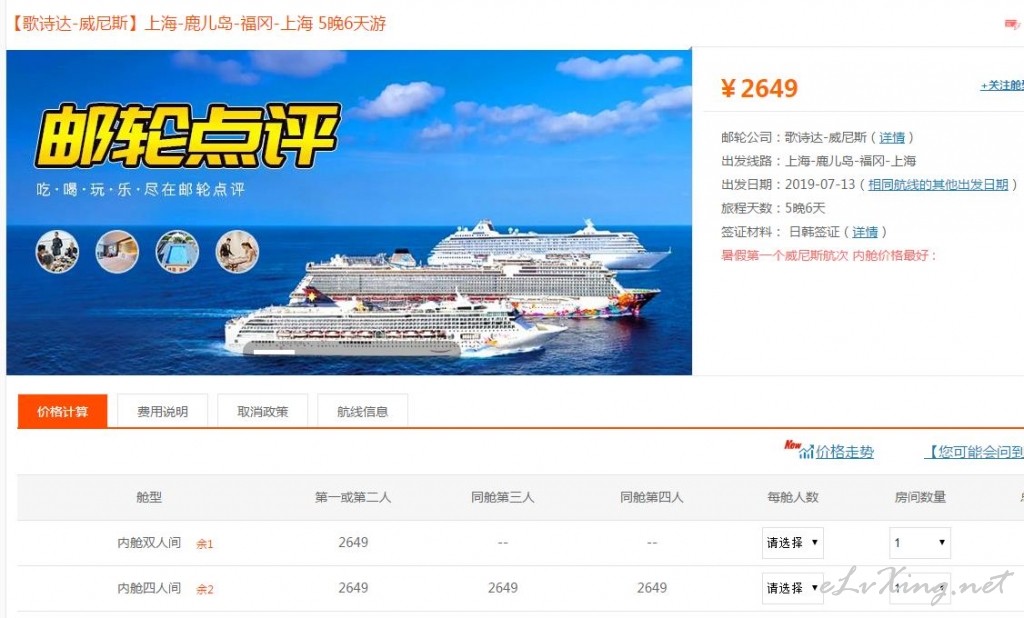Open 详情 link next to cruise company

[892, 137]
